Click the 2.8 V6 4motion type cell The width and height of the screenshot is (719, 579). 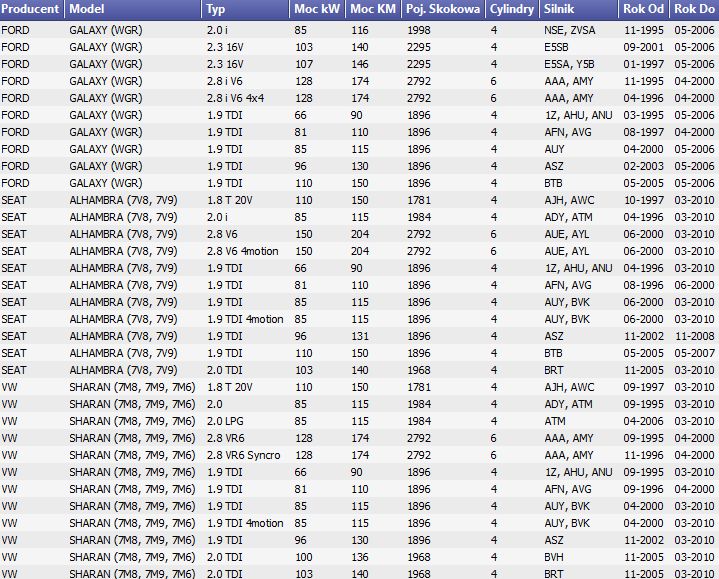point(242,251)
